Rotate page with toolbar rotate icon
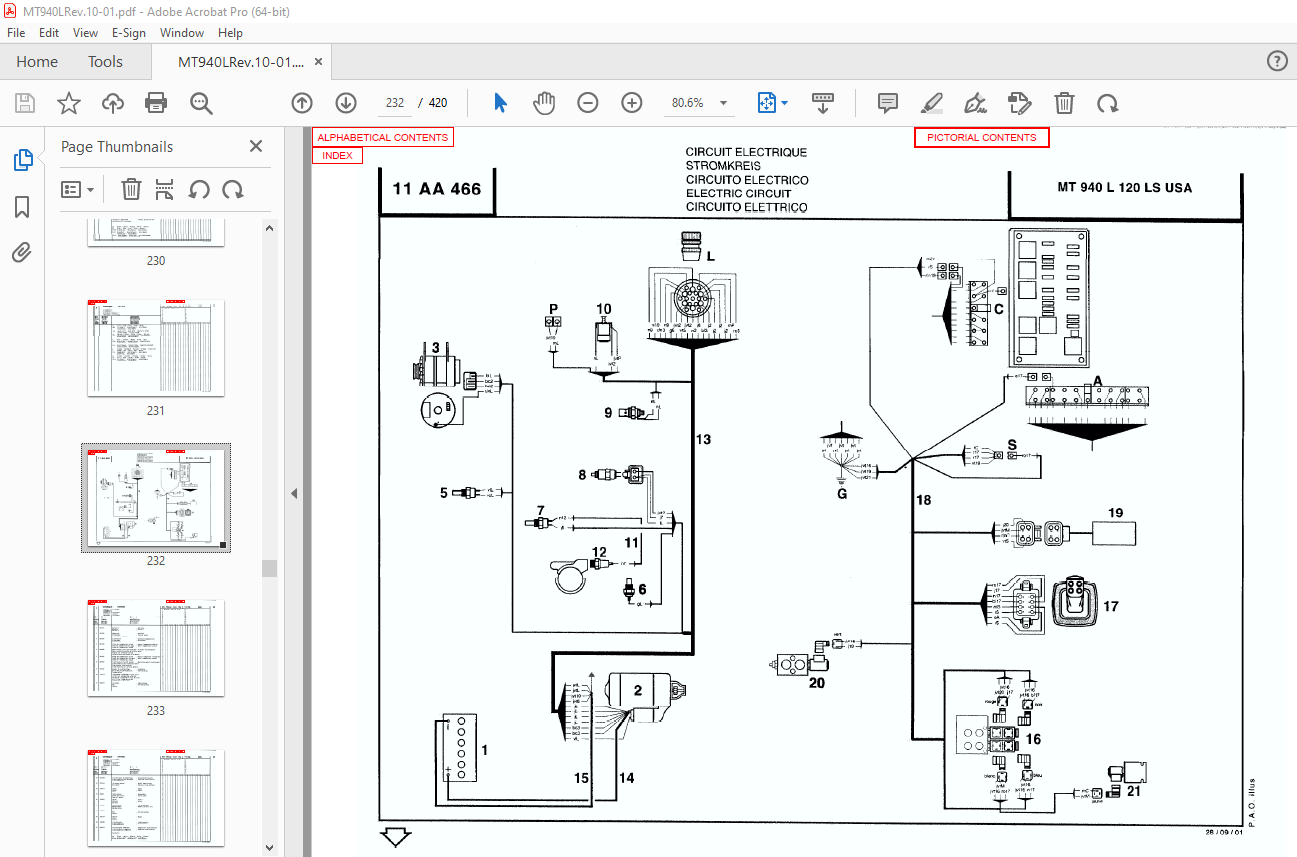Image resolution: width=1297 pixels, height=857 pixels. 1107,103
